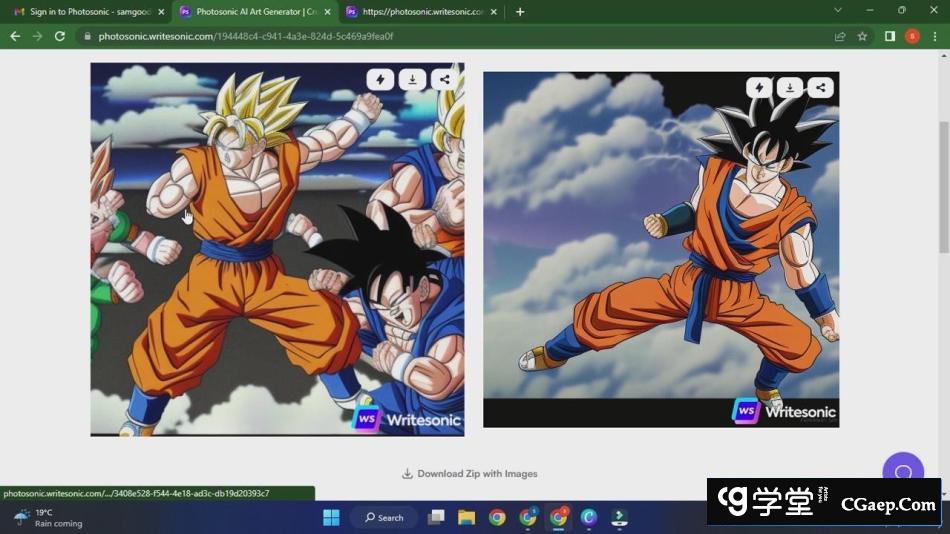
Task: Click the lightning bolt icon on left image
Action: coord(380,80)
